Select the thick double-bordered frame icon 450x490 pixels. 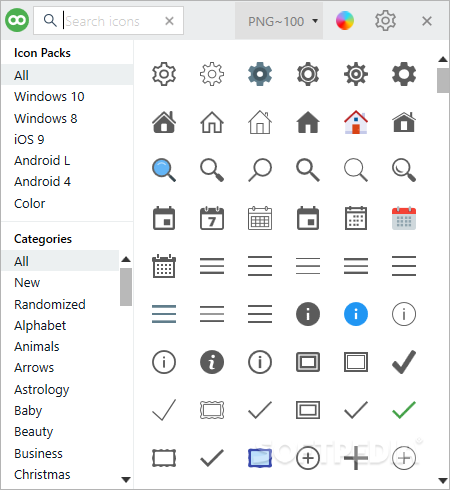click(x=308, y=362)
